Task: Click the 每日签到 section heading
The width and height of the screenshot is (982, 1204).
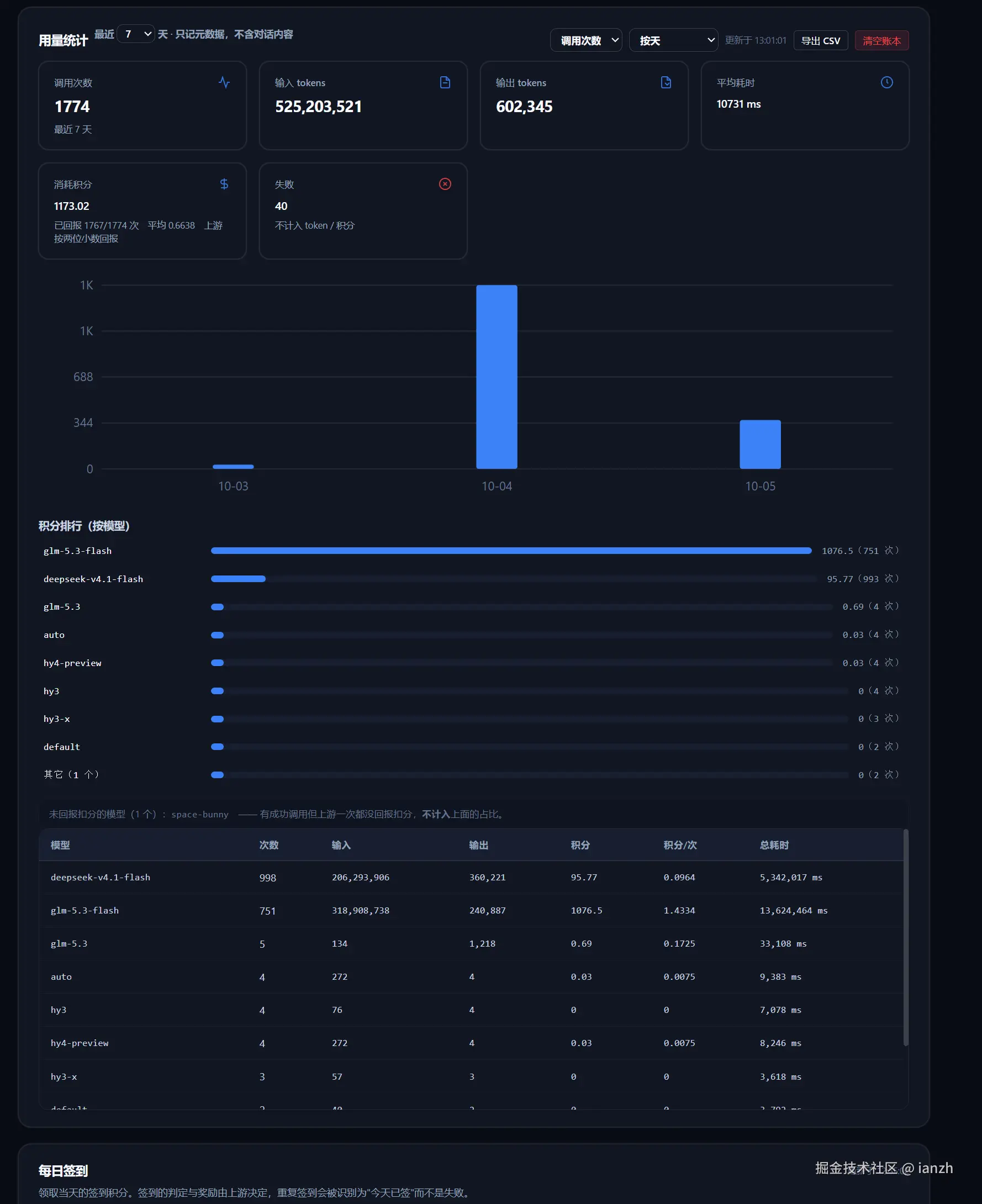Action: [x=63, y=1171]
